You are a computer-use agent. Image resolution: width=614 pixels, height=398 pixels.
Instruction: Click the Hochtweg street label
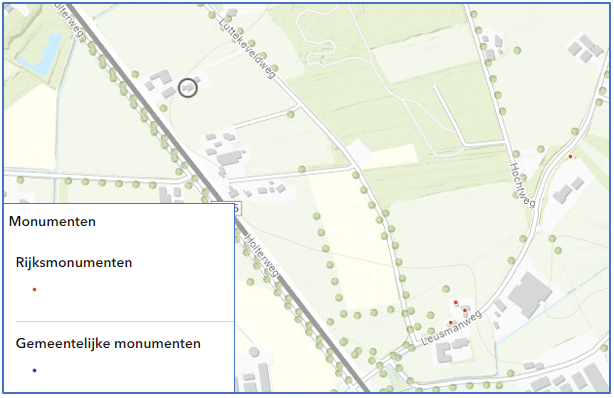pos(522,185)
